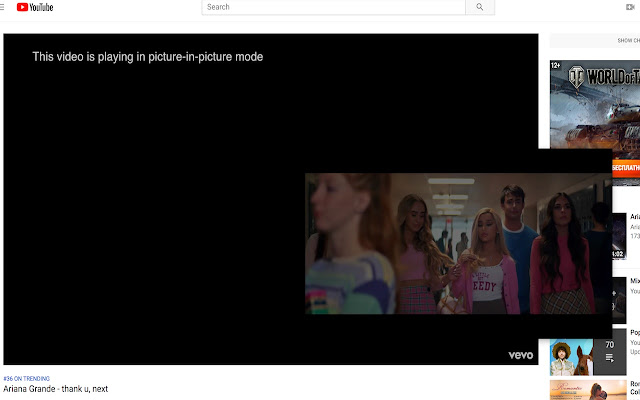Click the picture-in-picture floating video window
The height and width of the screenshot is (400, 640).
458,244
